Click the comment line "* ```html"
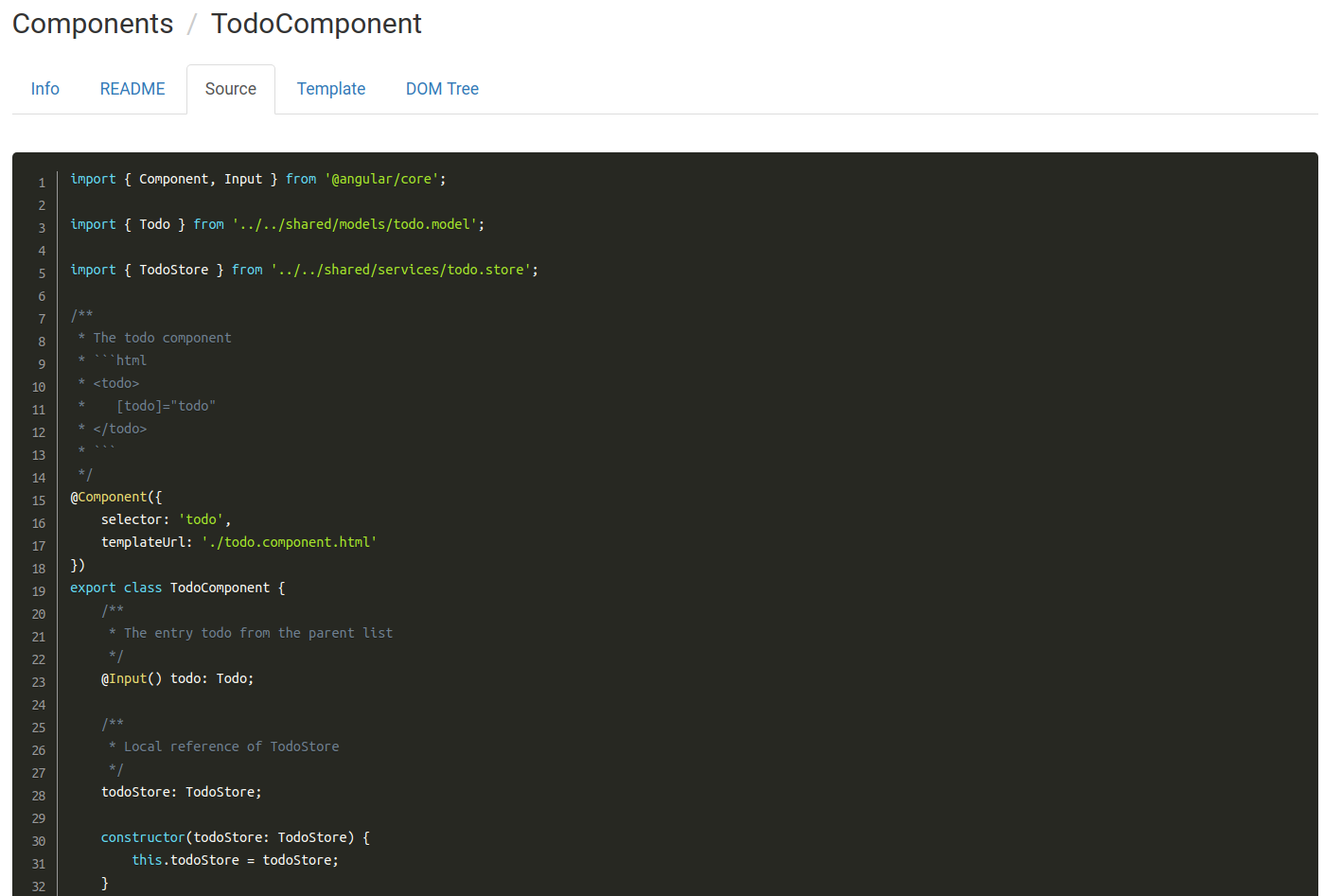Viewport: 1324px width, 896px height. [113, 360]
